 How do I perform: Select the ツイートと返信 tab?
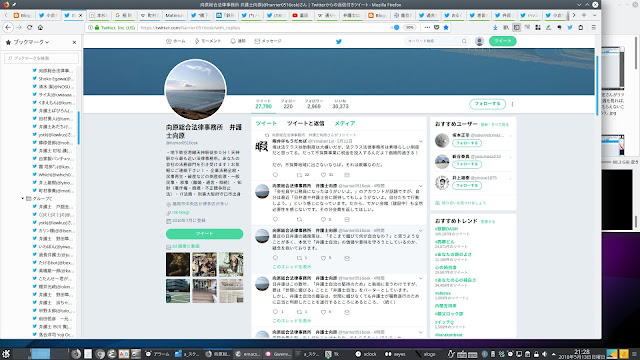[x=305, y=123]
